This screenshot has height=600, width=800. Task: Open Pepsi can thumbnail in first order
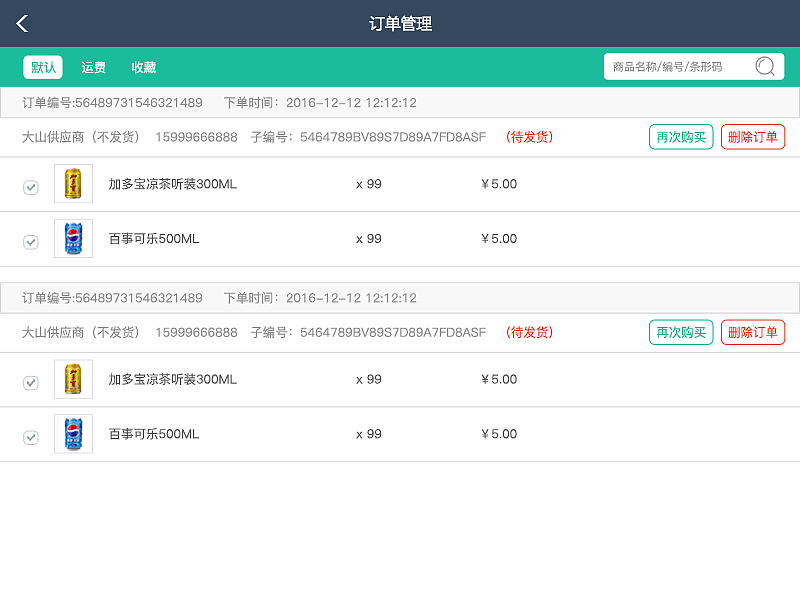pos(73,238)
